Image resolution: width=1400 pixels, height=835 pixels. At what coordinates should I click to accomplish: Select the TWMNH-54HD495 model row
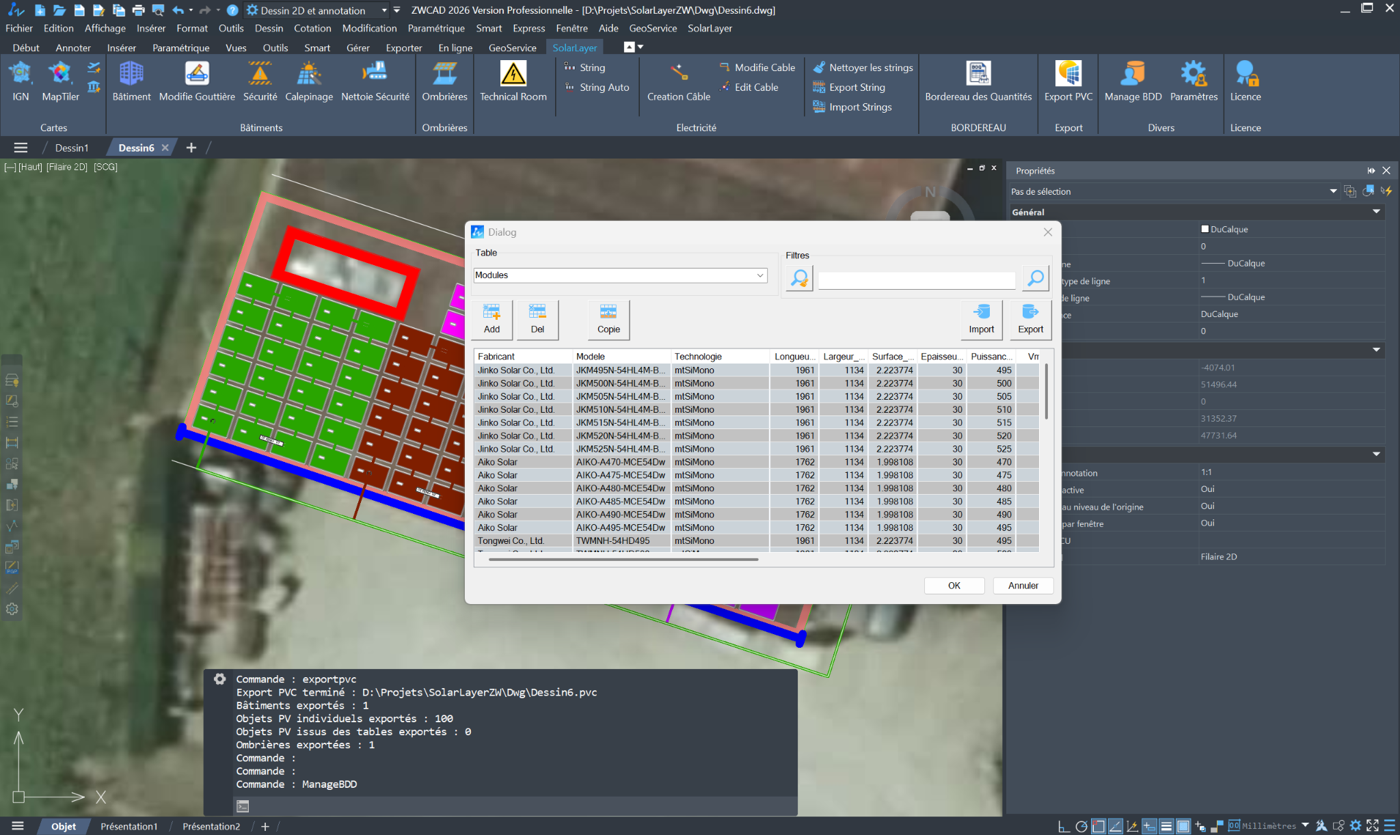(759, 541)
